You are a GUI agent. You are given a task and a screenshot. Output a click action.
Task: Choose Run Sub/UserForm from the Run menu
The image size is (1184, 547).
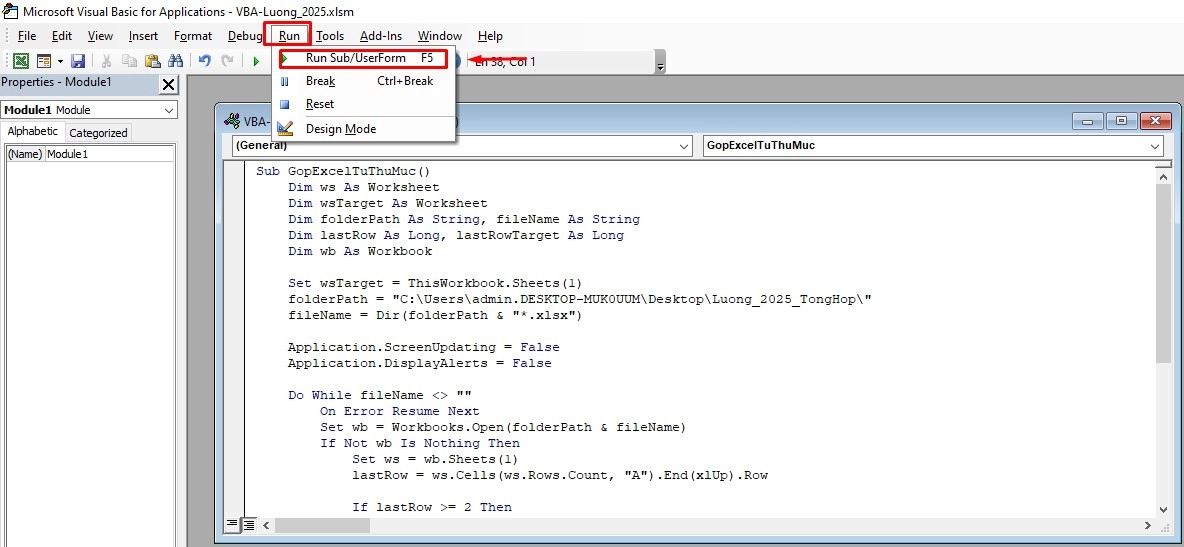click(363, 58)
